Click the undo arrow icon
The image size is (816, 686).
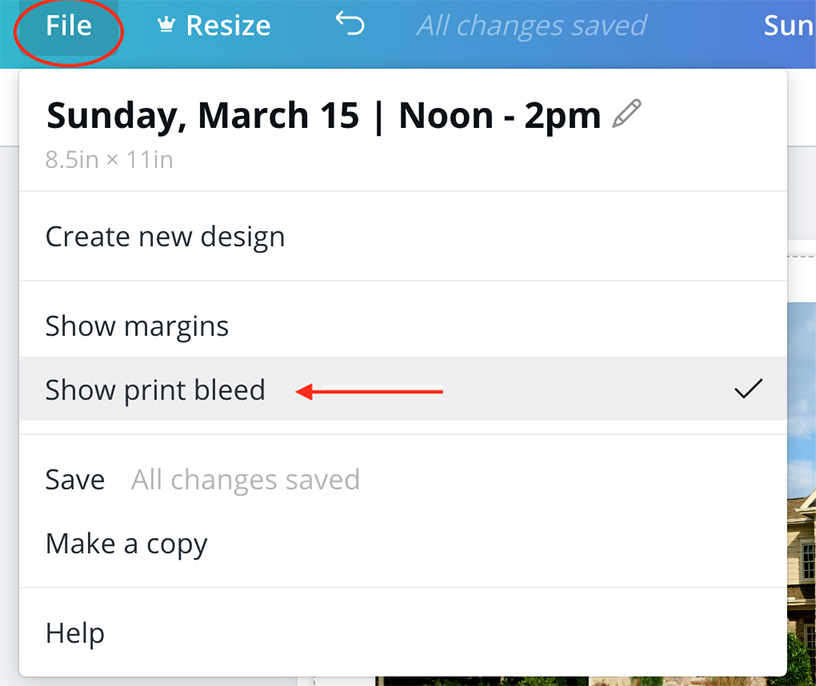[350, 24]
